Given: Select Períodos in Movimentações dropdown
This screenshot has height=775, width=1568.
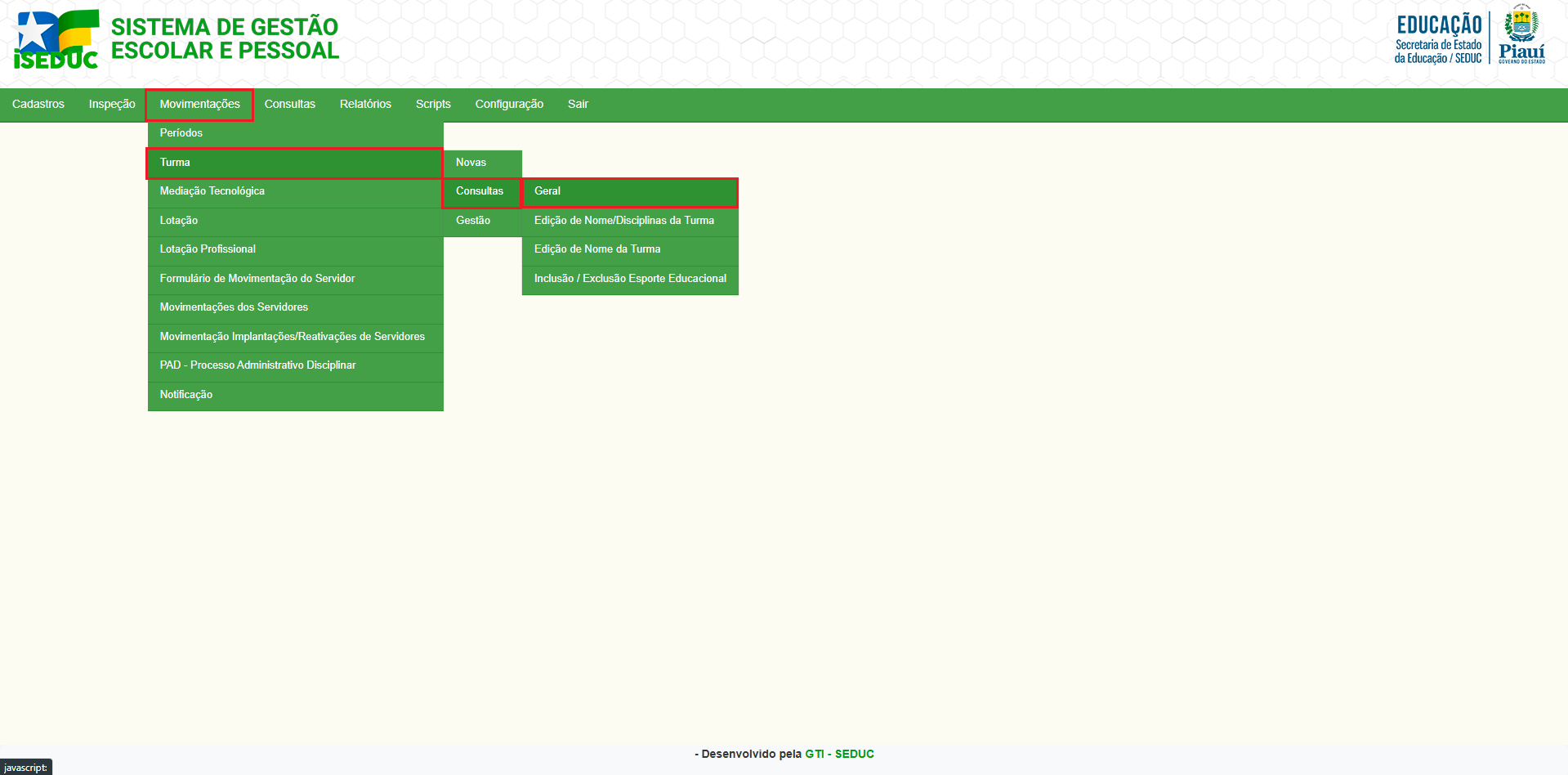Looking at the screenshot, I should 181,133.
